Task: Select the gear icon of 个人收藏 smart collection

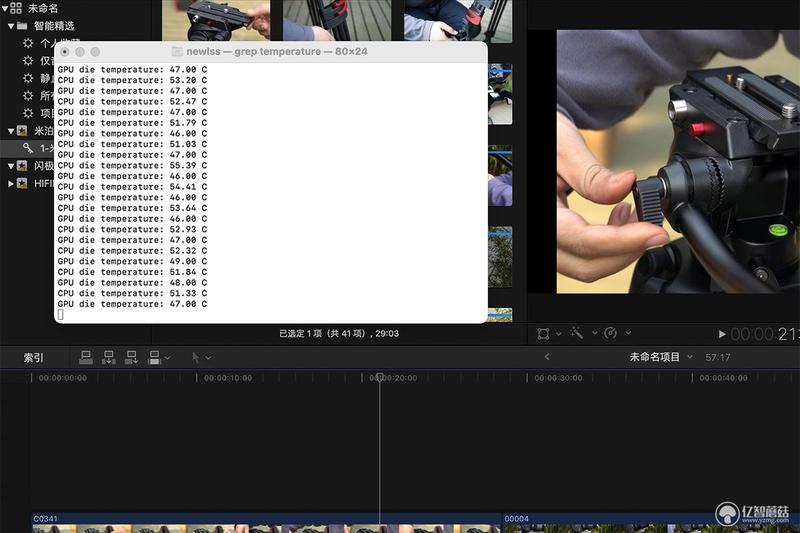Action: click(28, 43)
